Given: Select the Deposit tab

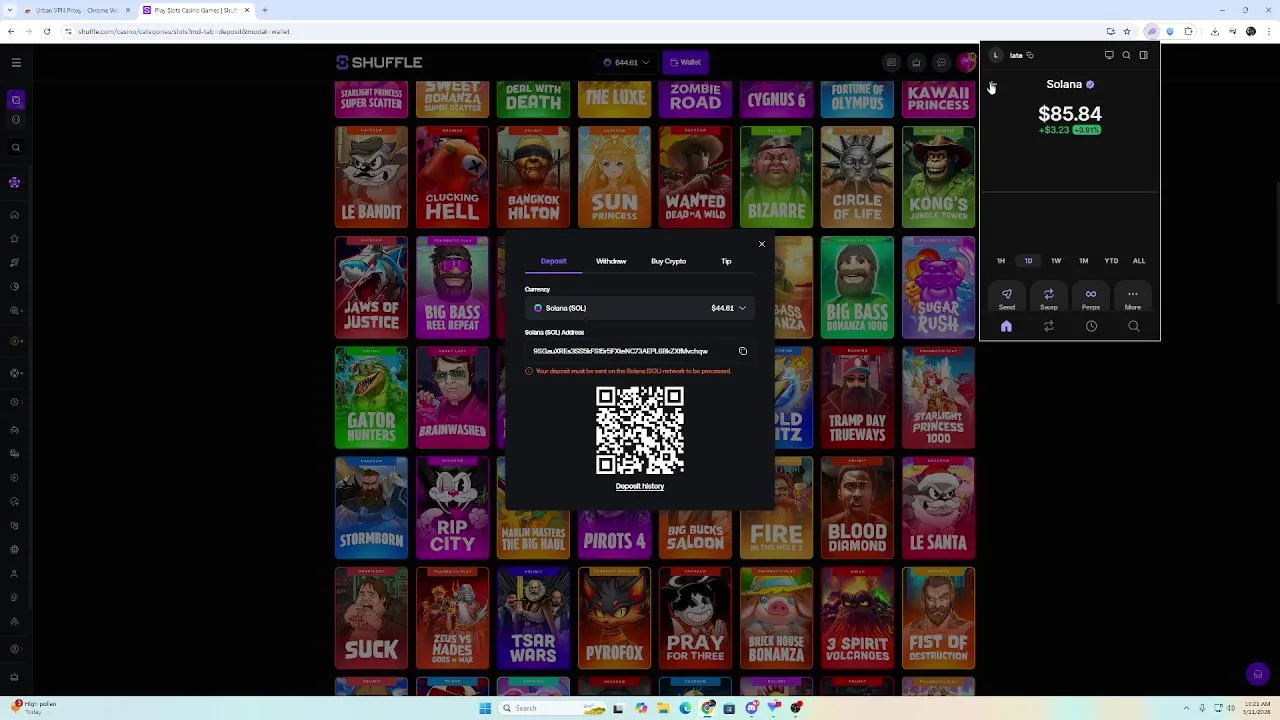Looking at the screenshot, I should click(x=553, y=261).
